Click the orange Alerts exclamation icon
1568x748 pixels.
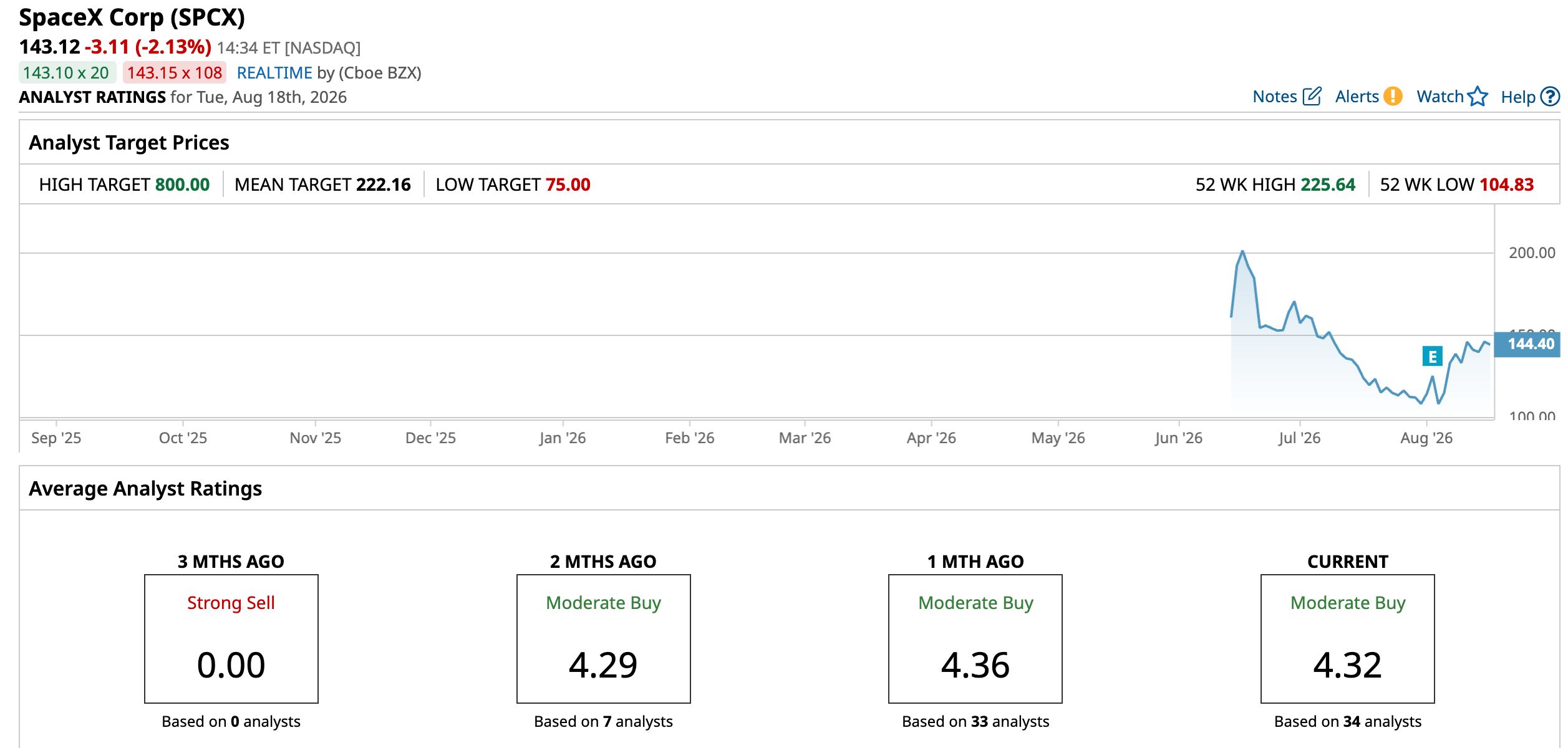(x=1393, y=97)
